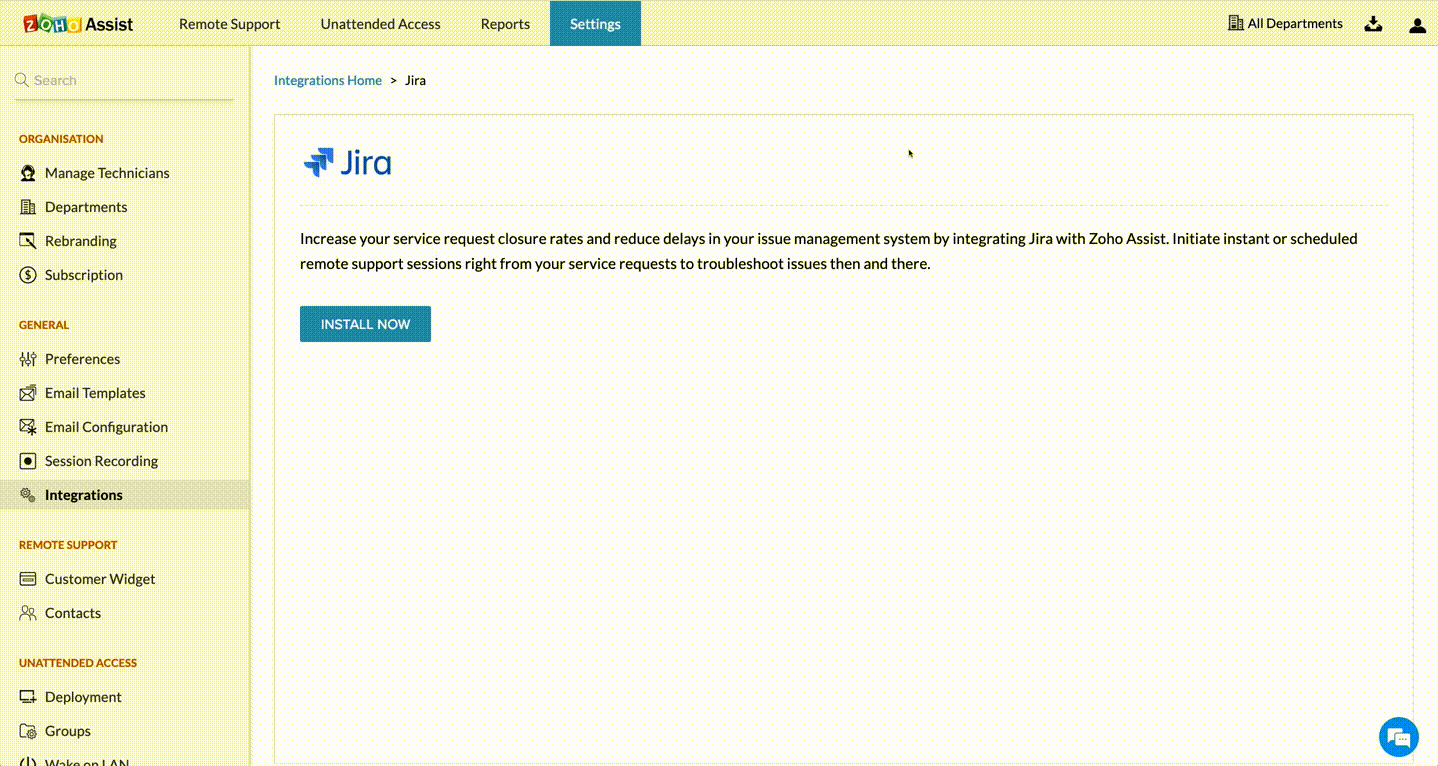Image resolution: width=1438 pixels, height=766 pixels.
Task: Click the Jira breadcrumb text
Action: [415, 80]
